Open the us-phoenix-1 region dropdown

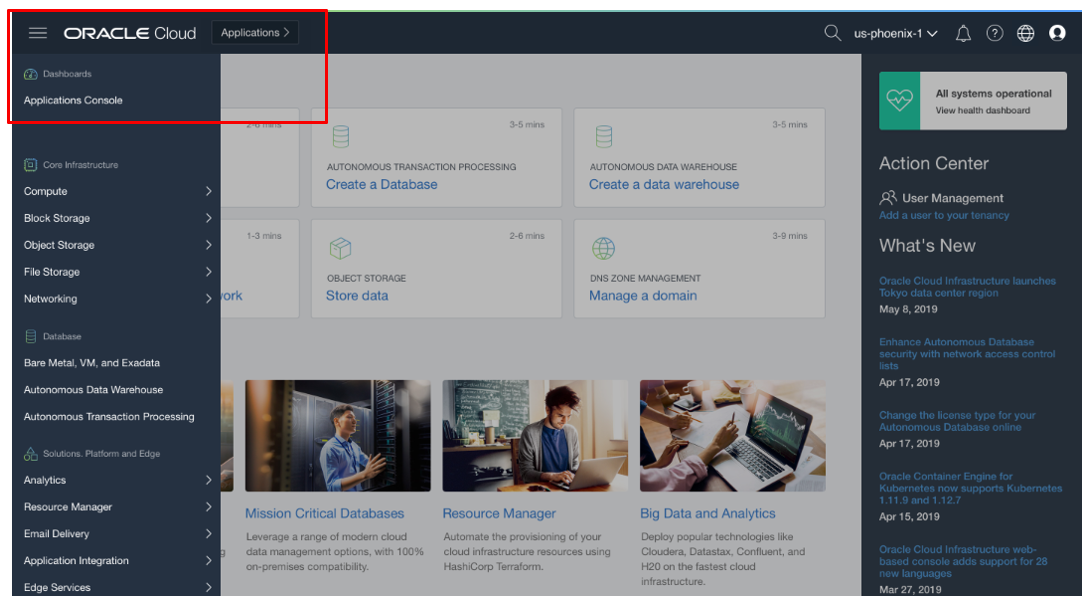895,33
